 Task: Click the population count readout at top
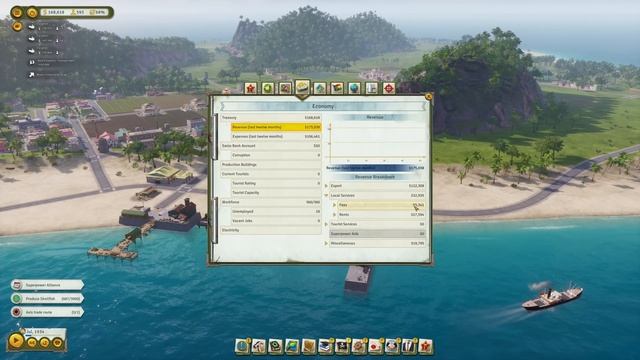point(78,13)
